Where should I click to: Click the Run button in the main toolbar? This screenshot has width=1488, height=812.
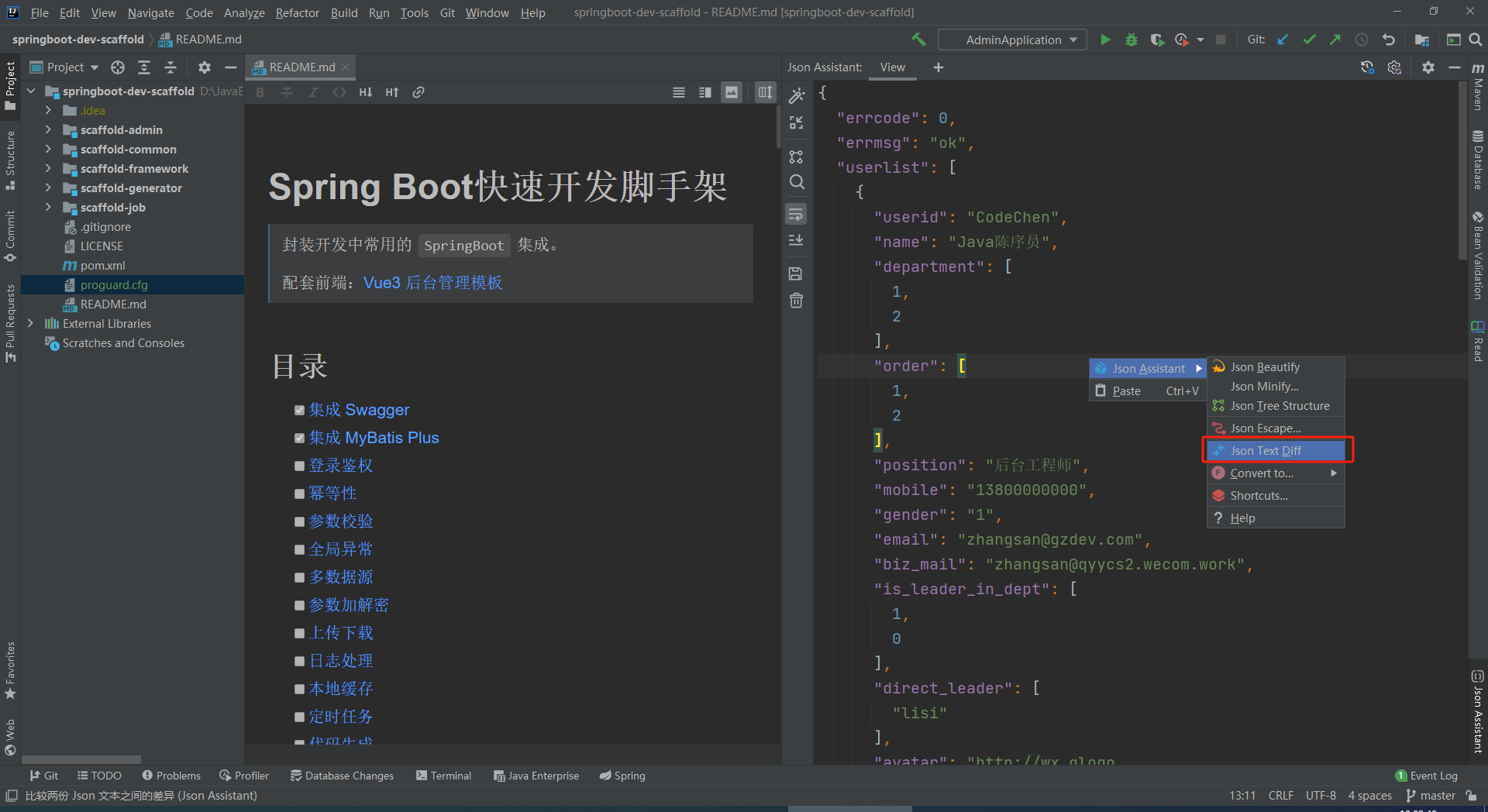pos(1105,39)
